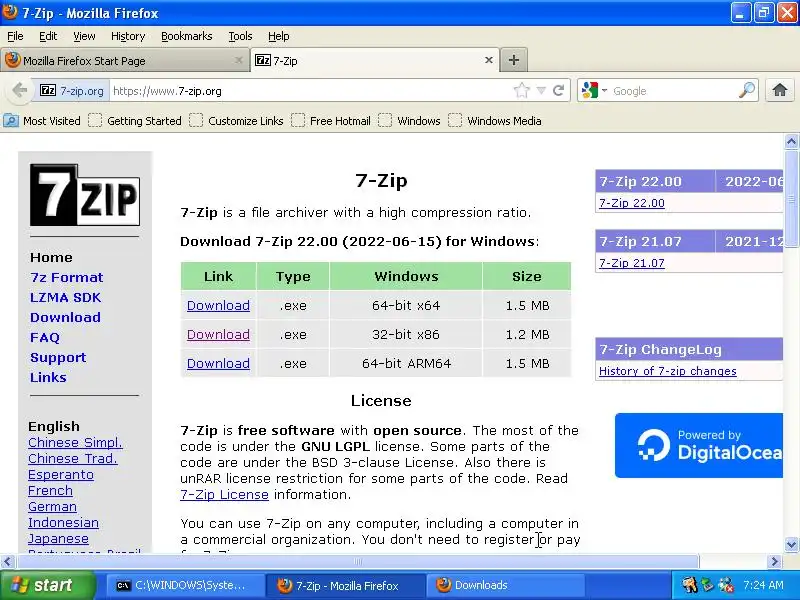The height and width of the screenshot is (600, 800).
Task: Open the Windows bookmark
Action: pos(409,121)
